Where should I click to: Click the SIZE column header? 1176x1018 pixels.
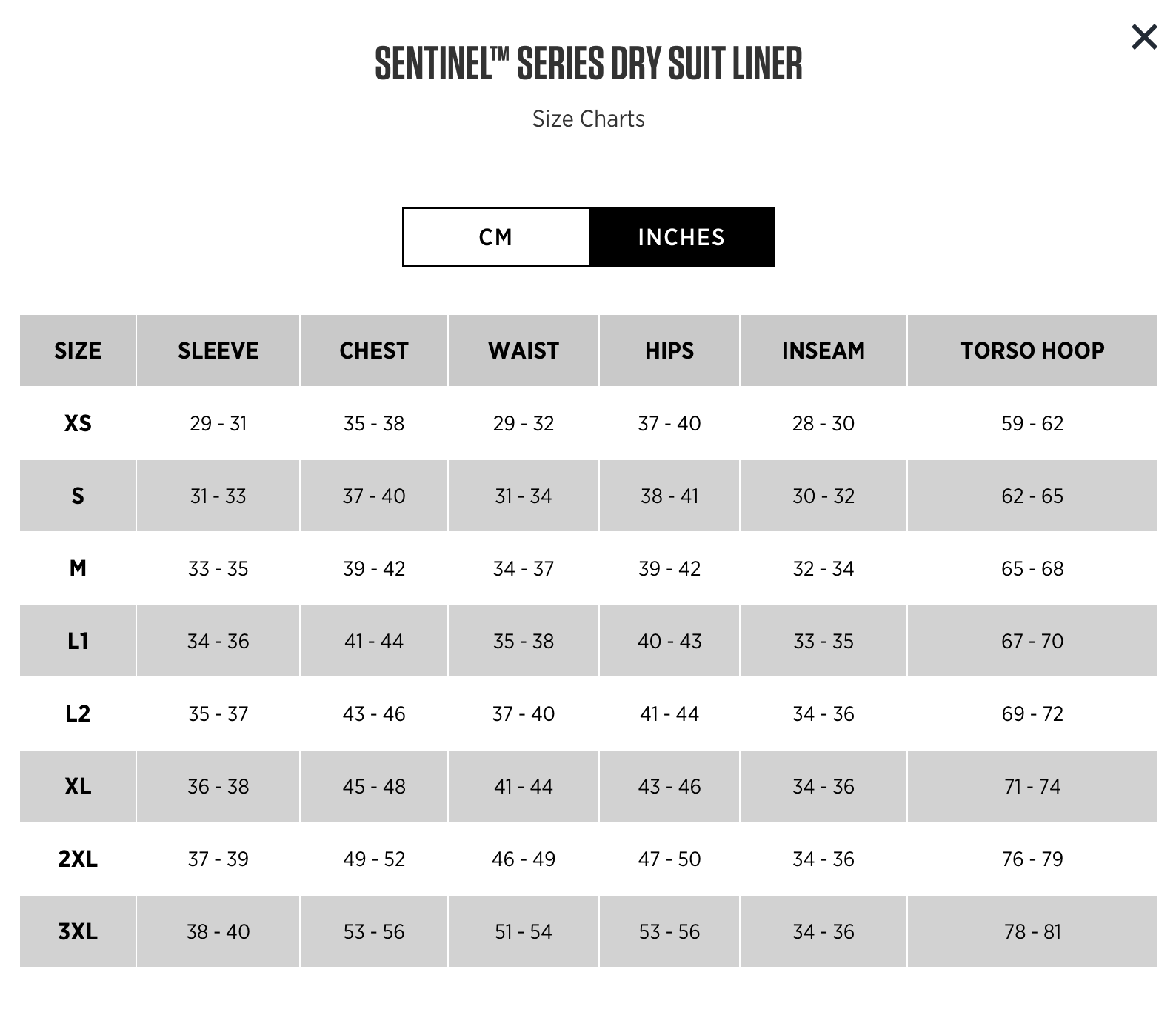[x=78, y=350]
